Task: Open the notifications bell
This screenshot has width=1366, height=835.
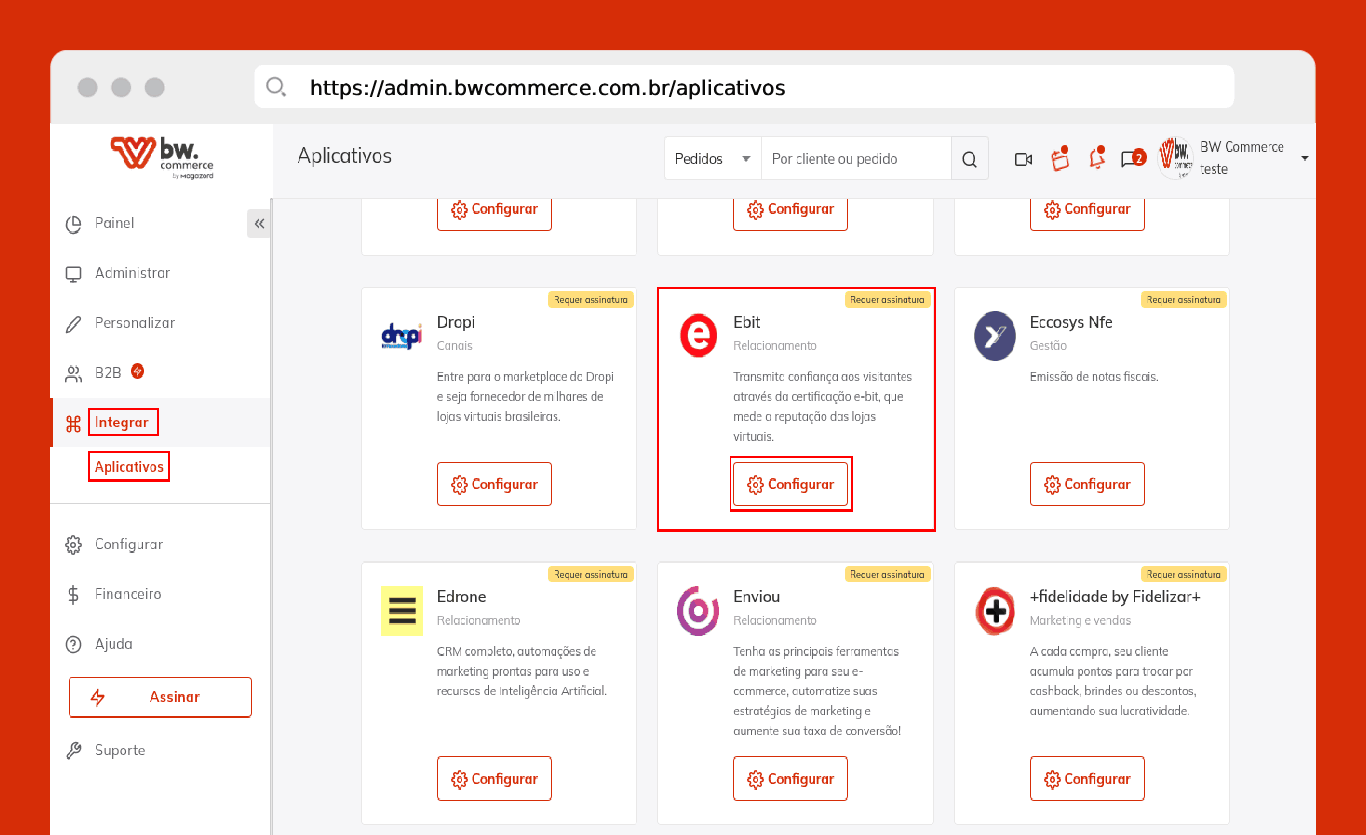Action: (x=1097, y=158)
